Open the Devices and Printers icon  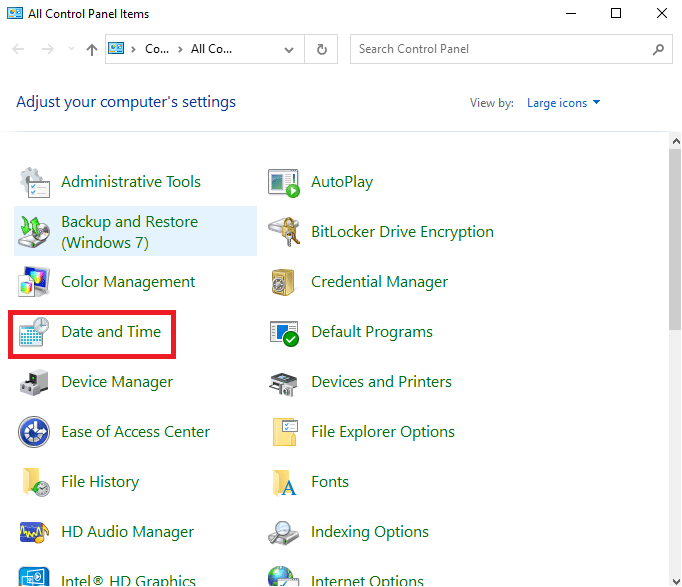(285, 382)
